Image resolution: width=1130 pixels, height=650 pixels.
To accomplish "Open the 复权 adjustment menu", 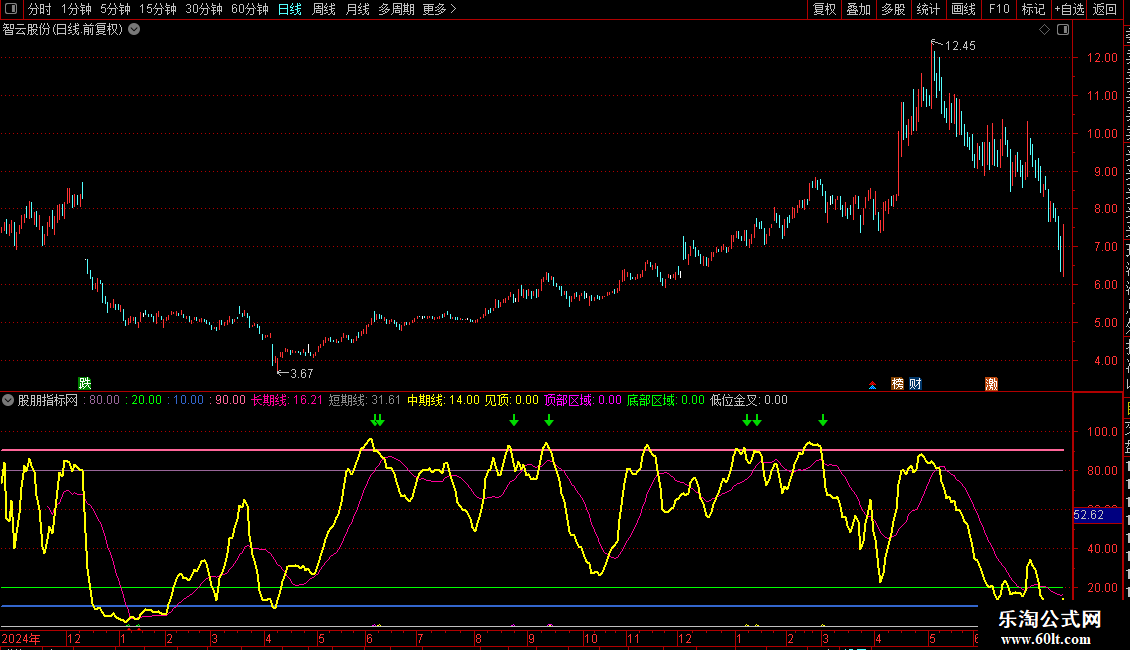I will click(x=824, y=9).
